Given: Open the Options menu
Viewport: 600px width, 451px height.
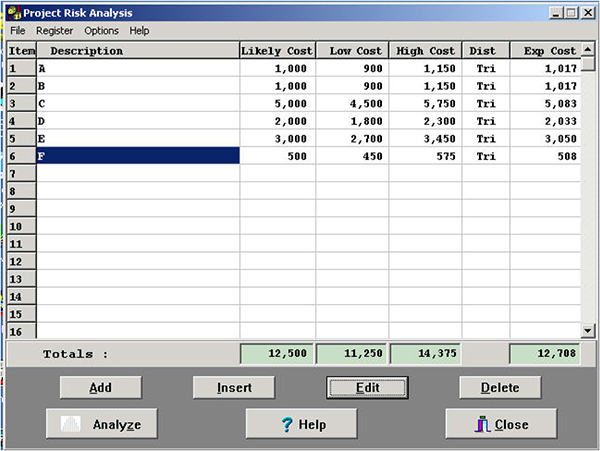Looking at the screenshot, I should point(101,31).
